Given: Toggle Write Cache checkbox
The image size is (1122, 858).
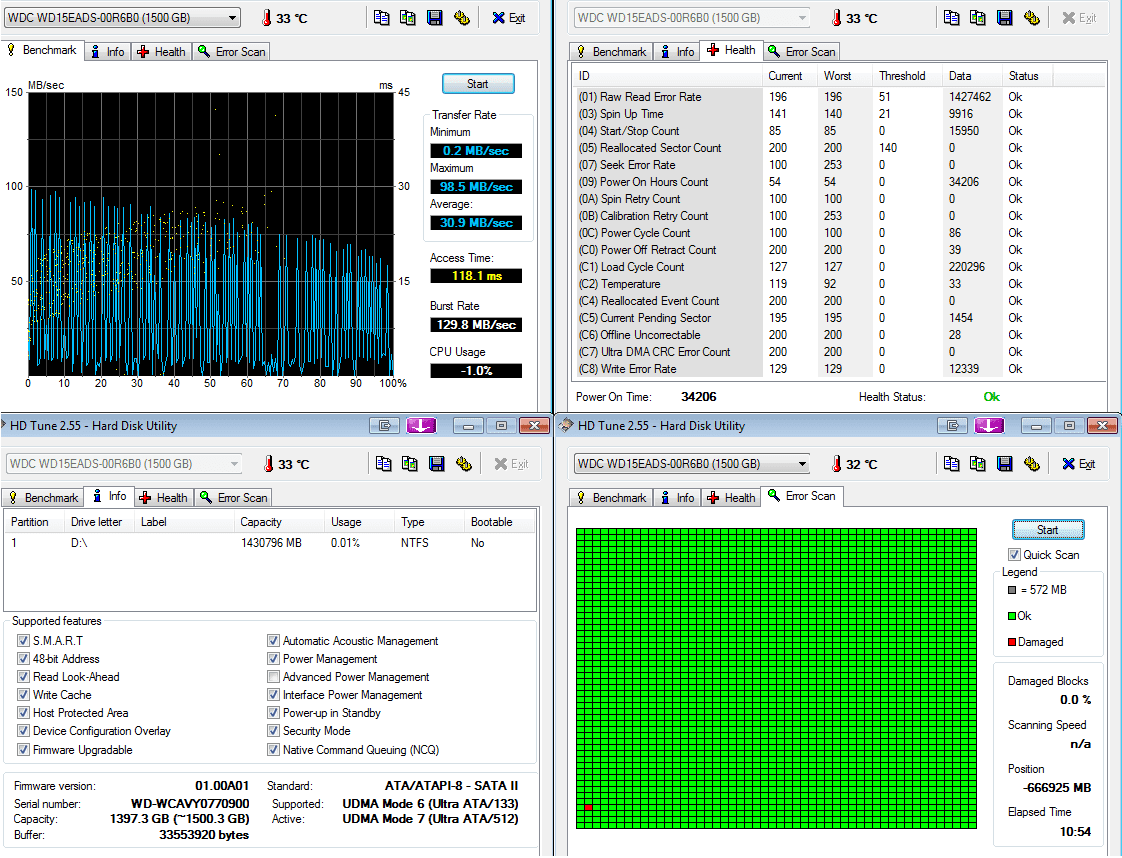Looking at the screenshot, I should tap(23, 694).
